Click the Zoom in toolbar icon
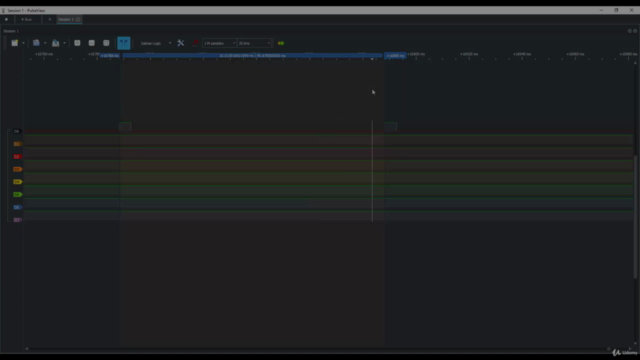Image resolution: width=640 pixels, height=360 pixels. click(x=77, y=43)
